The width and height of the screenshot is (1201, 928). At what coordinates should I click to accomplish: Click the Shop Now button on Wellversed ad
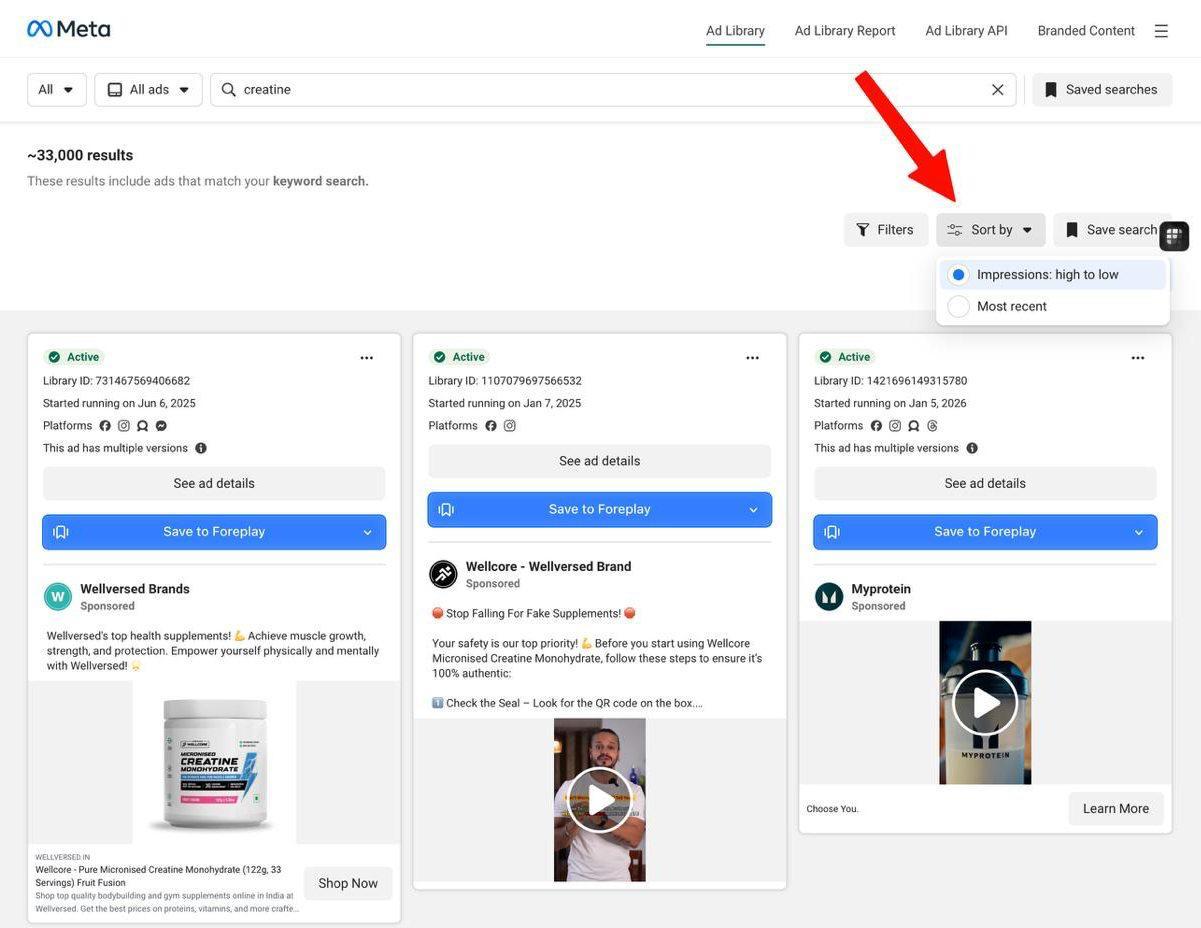tap(347, 883)
